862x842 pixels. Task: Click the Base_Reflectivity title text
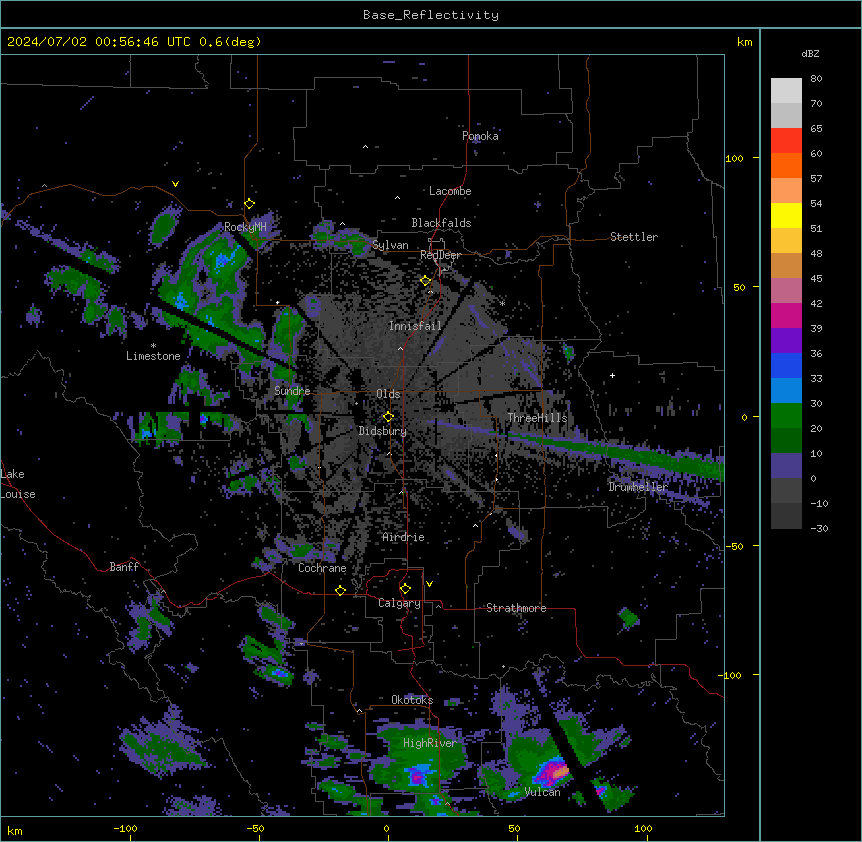tap(431, 15)
